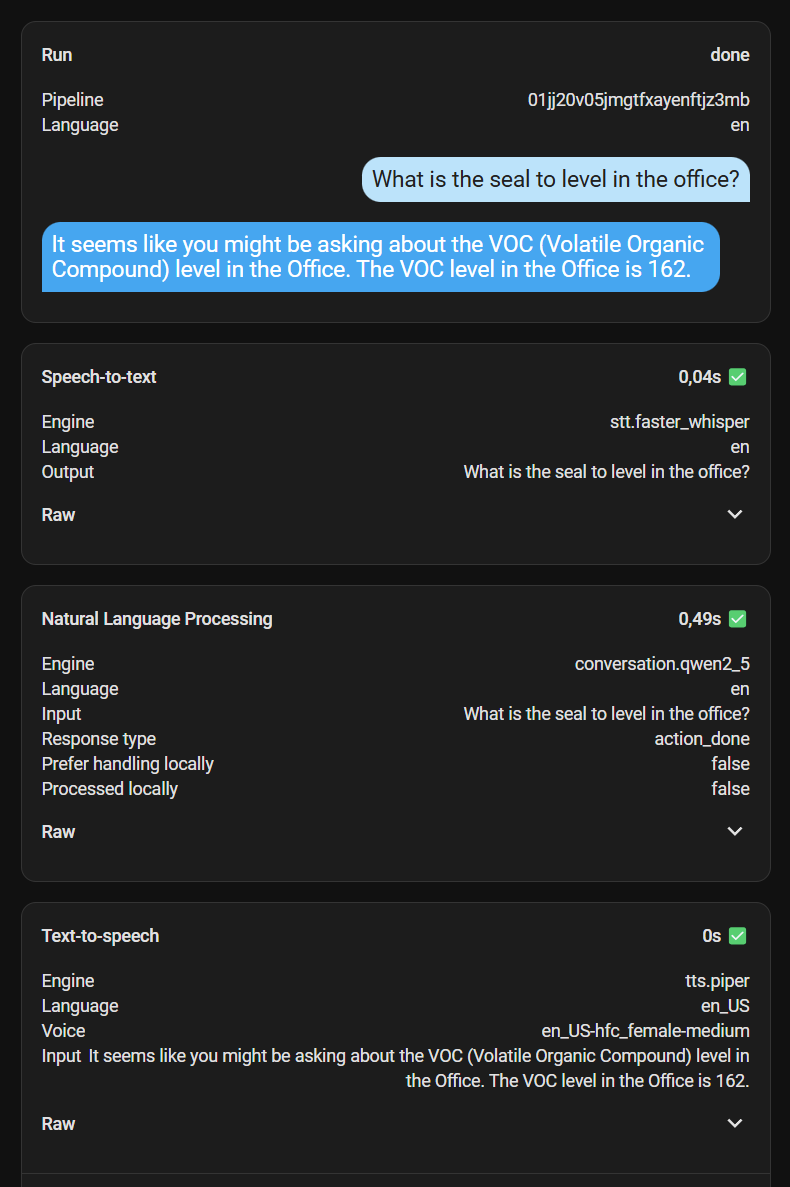Click the conversation.qwen2_5 engine value
790x1187 pixels.
tap(662, 664)
